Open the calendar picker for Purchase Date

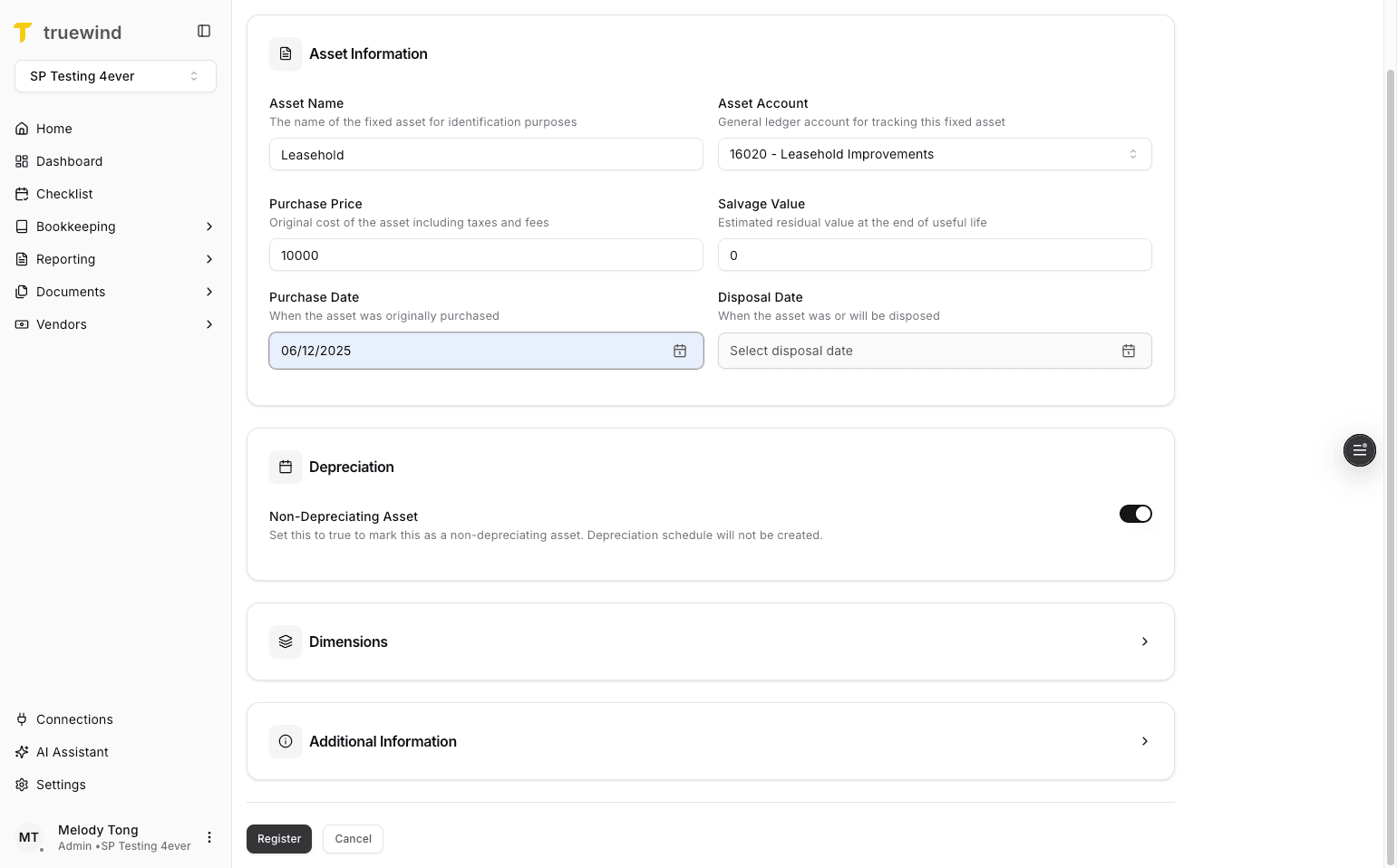coord(680,351)
